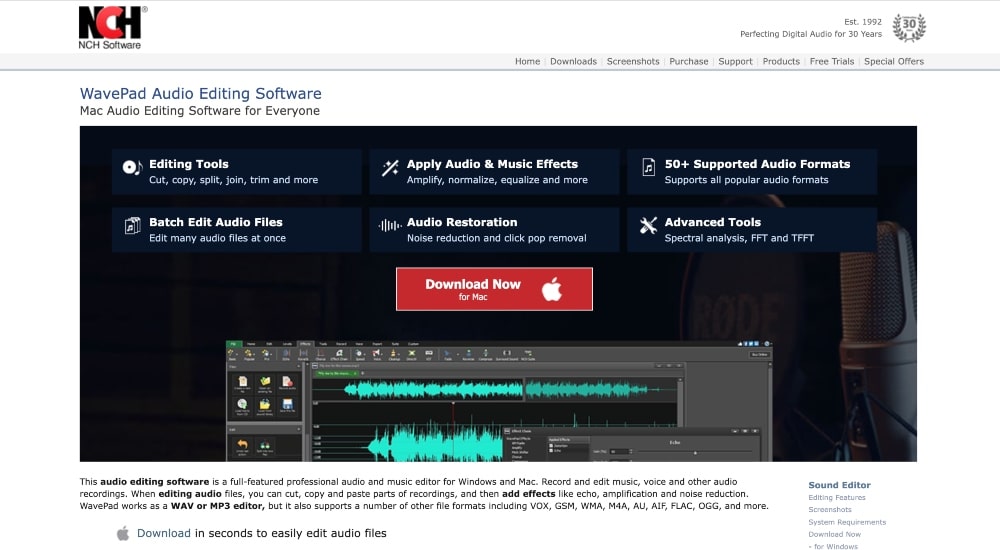This screenshot has width=1000, height=550.
Task: Open the Home menu item
Action: (527, 61)
